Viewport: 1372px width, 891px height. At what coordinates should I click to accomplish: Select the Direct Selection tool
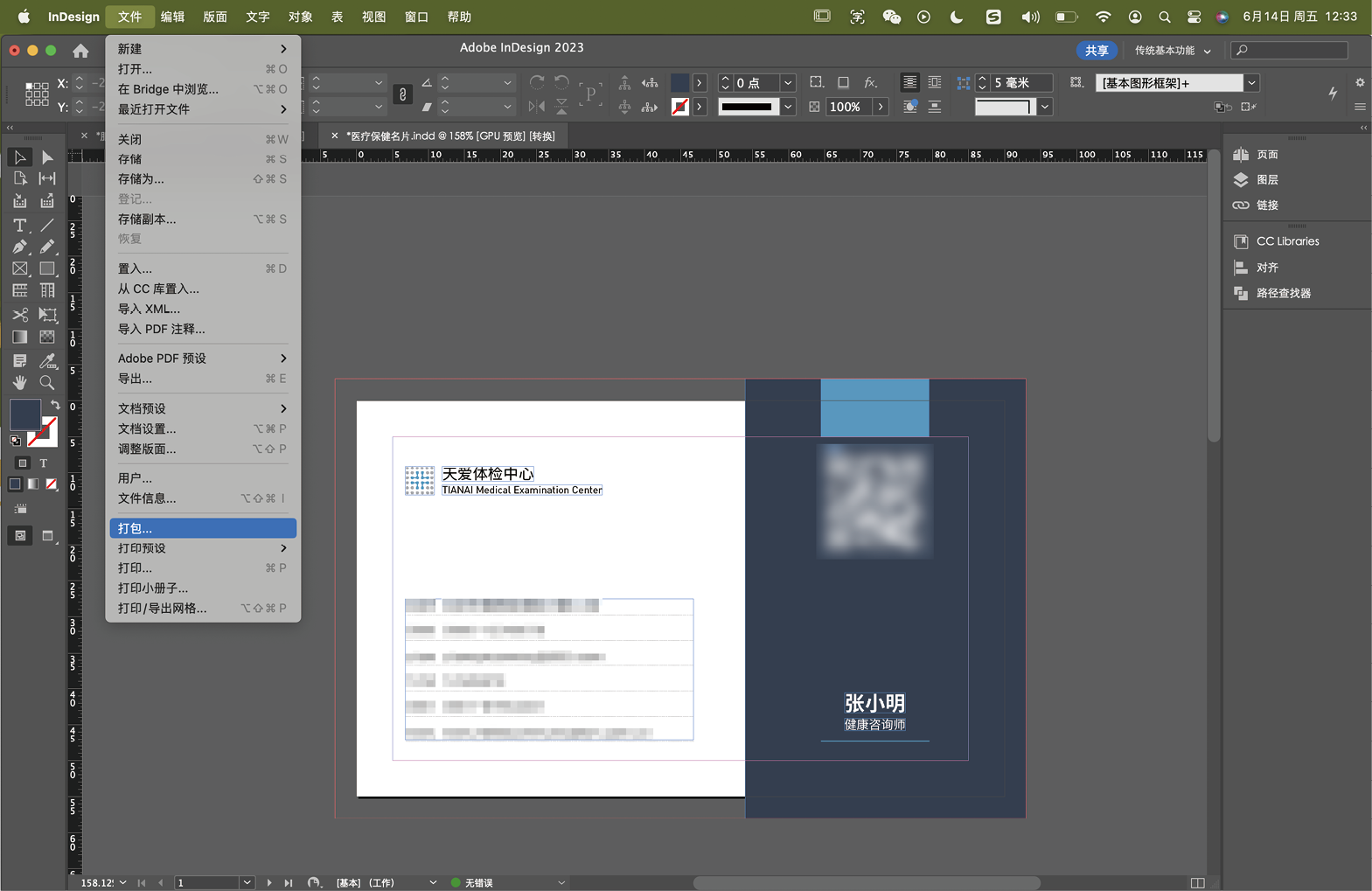click(47, 157)
